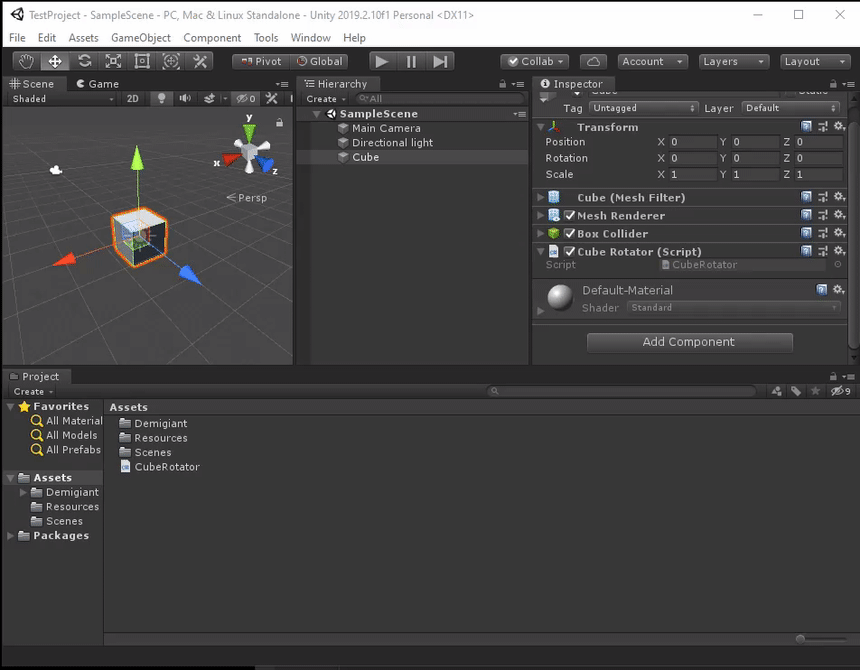Open the cloud Services button
Screen dimensions: 860x670
coord(593,61)
